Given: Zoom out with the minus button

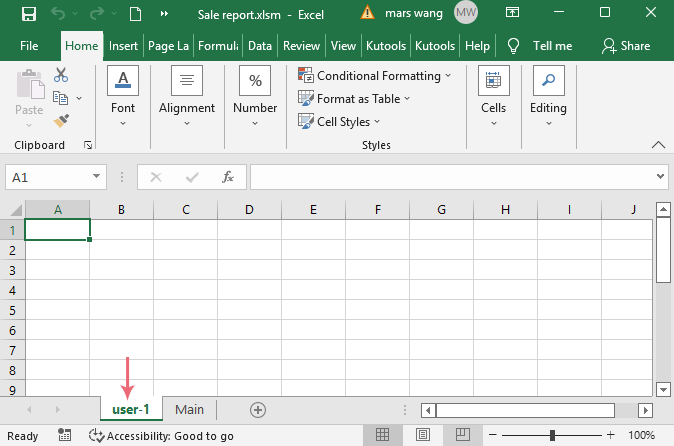Looking at the screenshot, I should click(x=493, y=435).
